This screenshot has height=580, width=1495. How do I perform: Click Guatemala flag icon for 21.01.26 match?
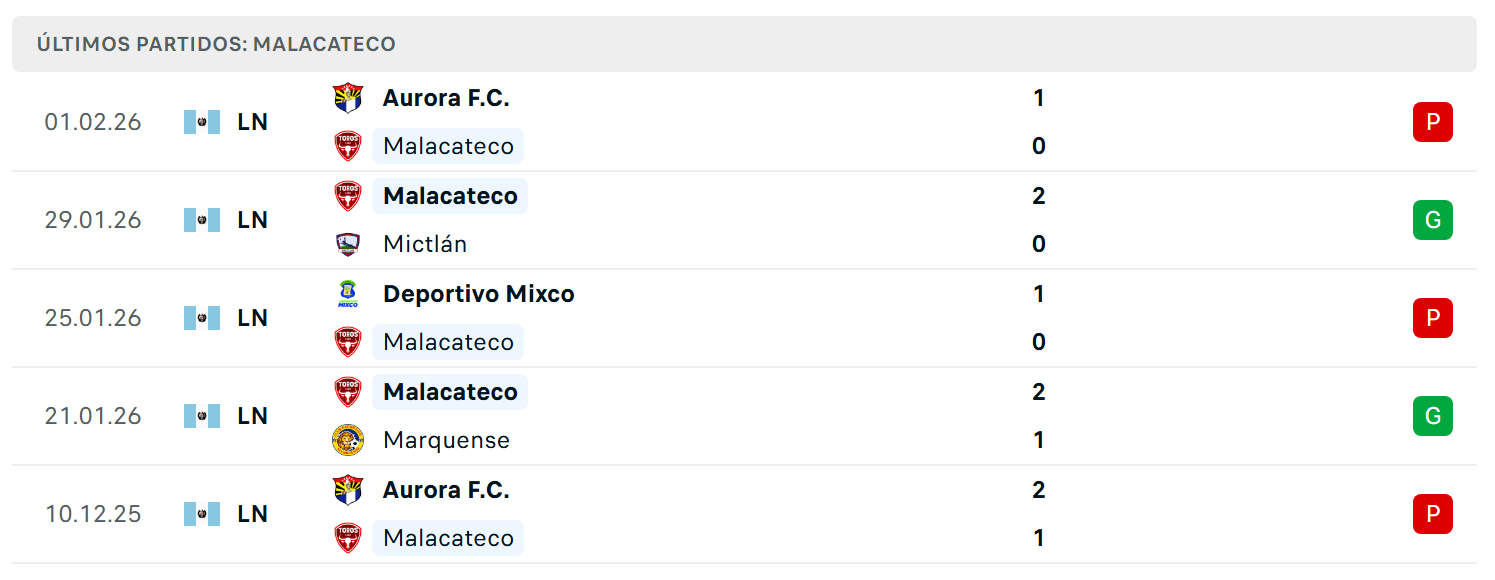202,416
